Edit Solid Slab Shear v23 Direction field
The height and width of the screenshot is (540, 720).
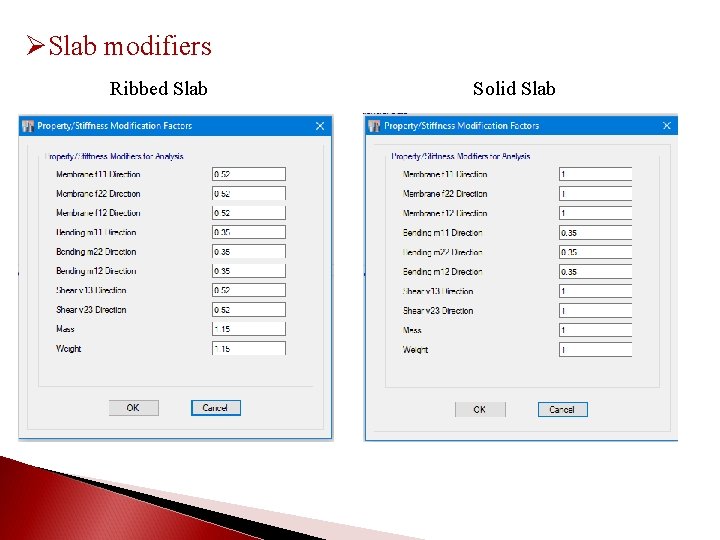[x=596, y=311]
